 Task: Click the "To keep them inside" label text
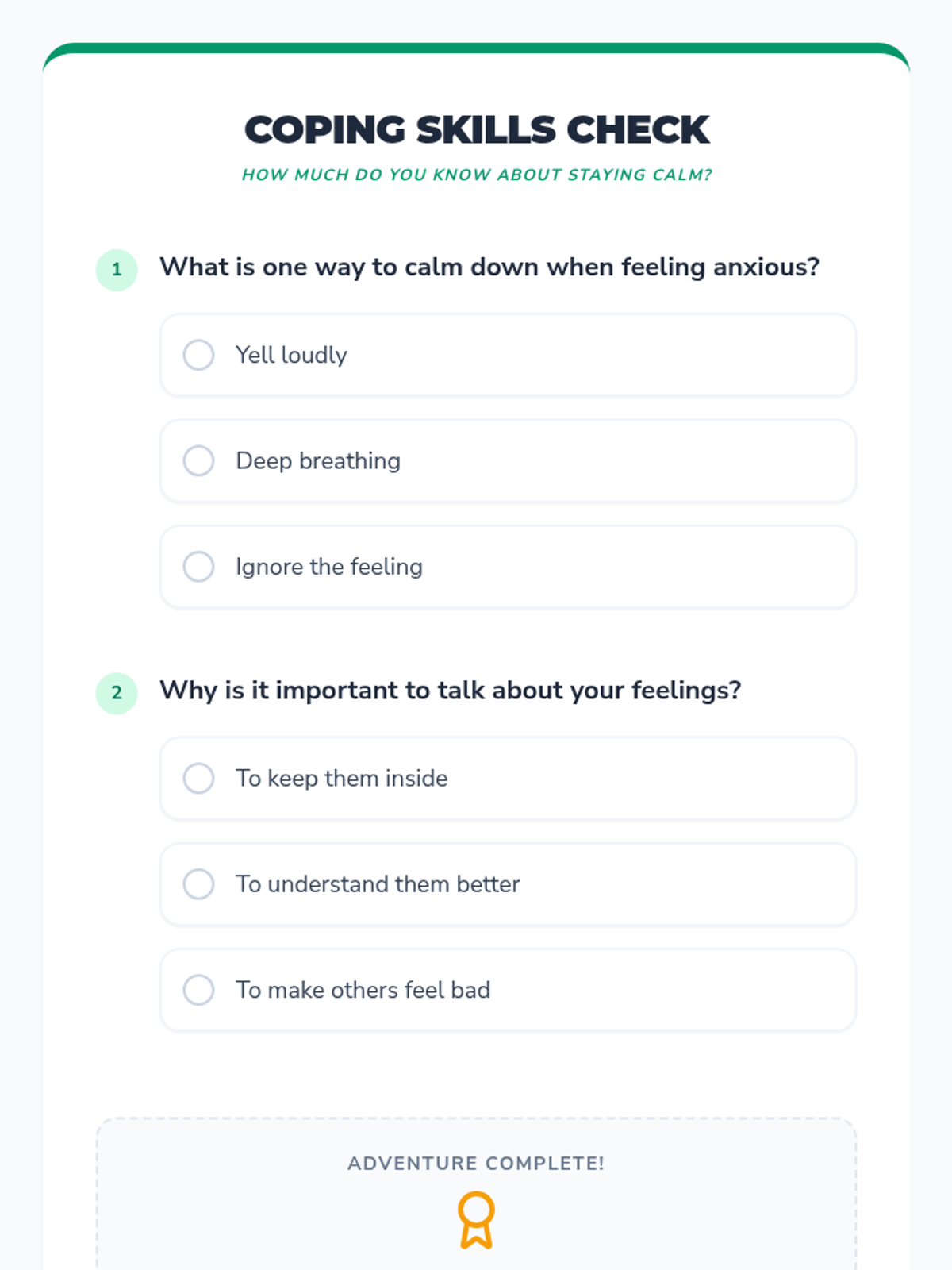[x=342, y=778]
